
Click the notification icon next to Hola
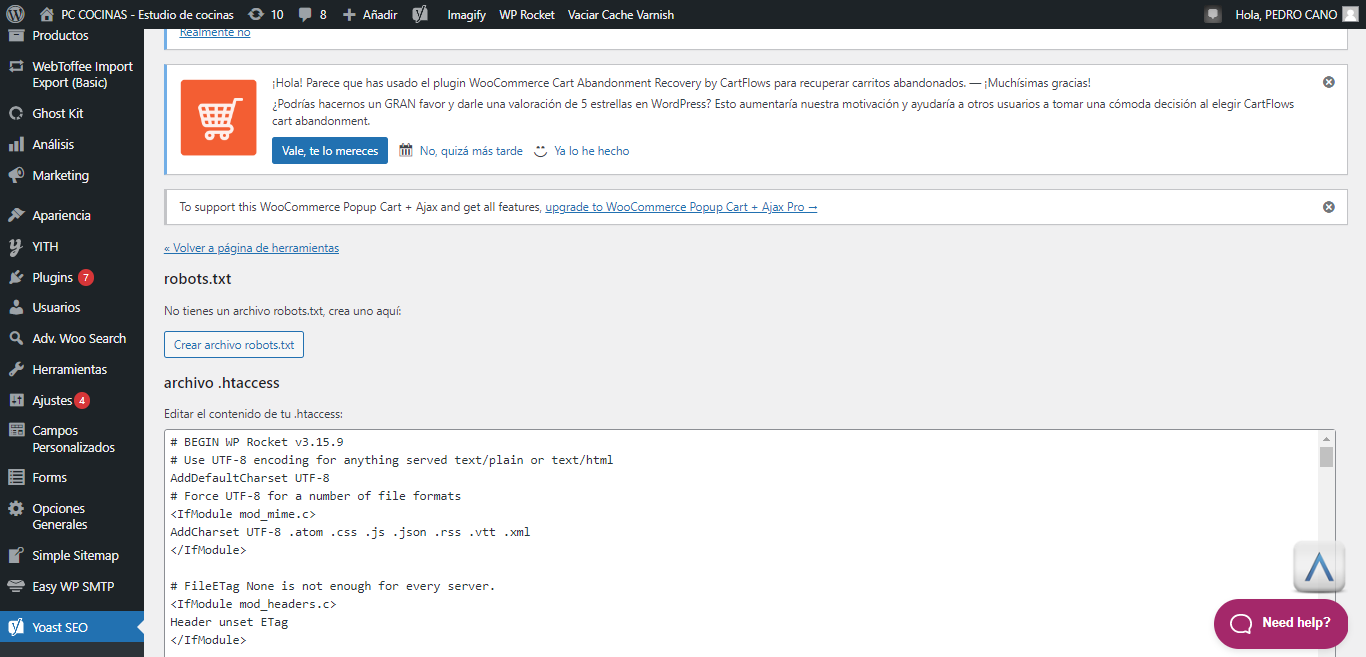pos(1213,14)
